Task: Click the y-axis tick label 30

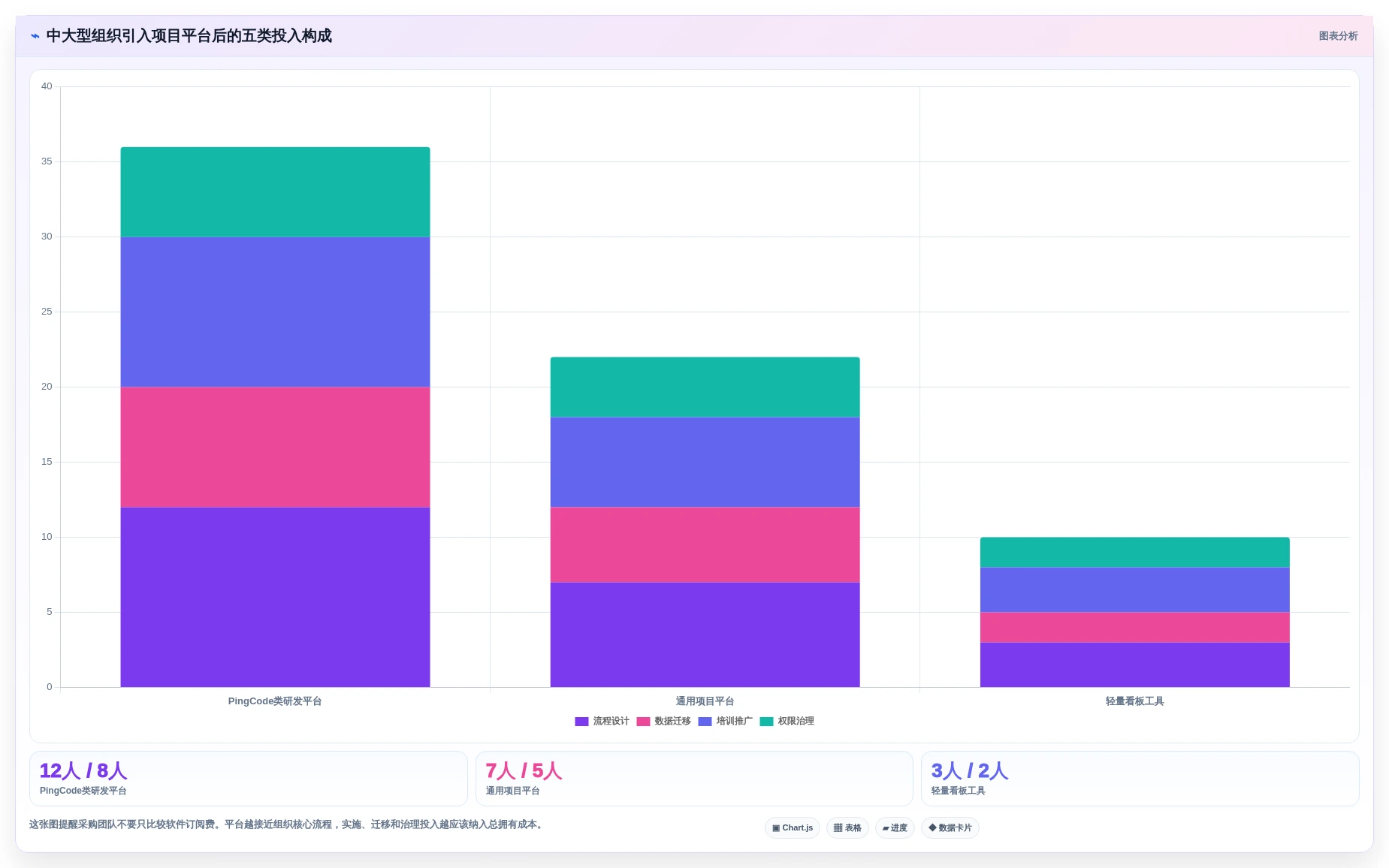Action: click(47, 237)
